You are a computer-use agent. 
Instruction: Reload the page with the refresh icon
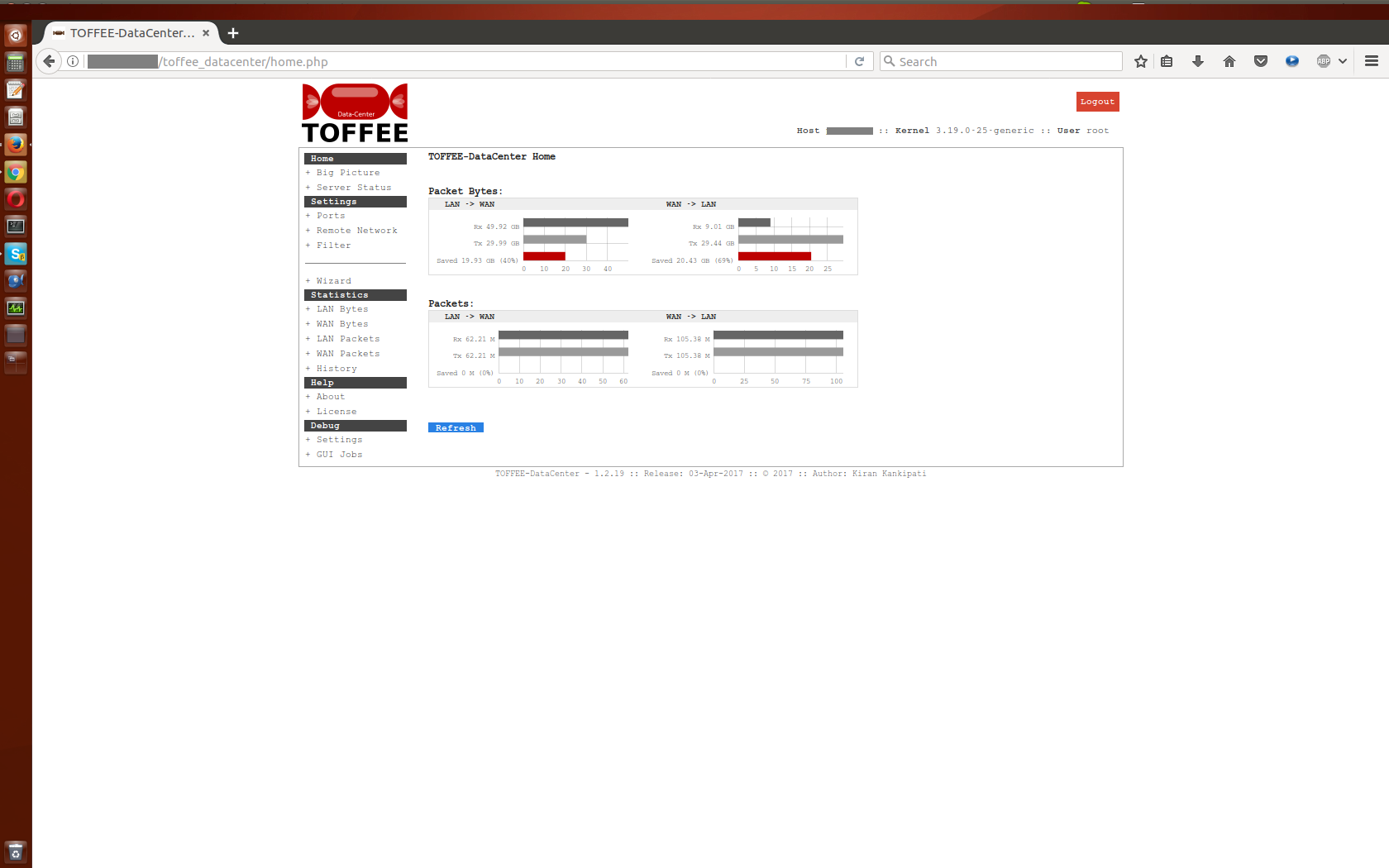[859, 61]
